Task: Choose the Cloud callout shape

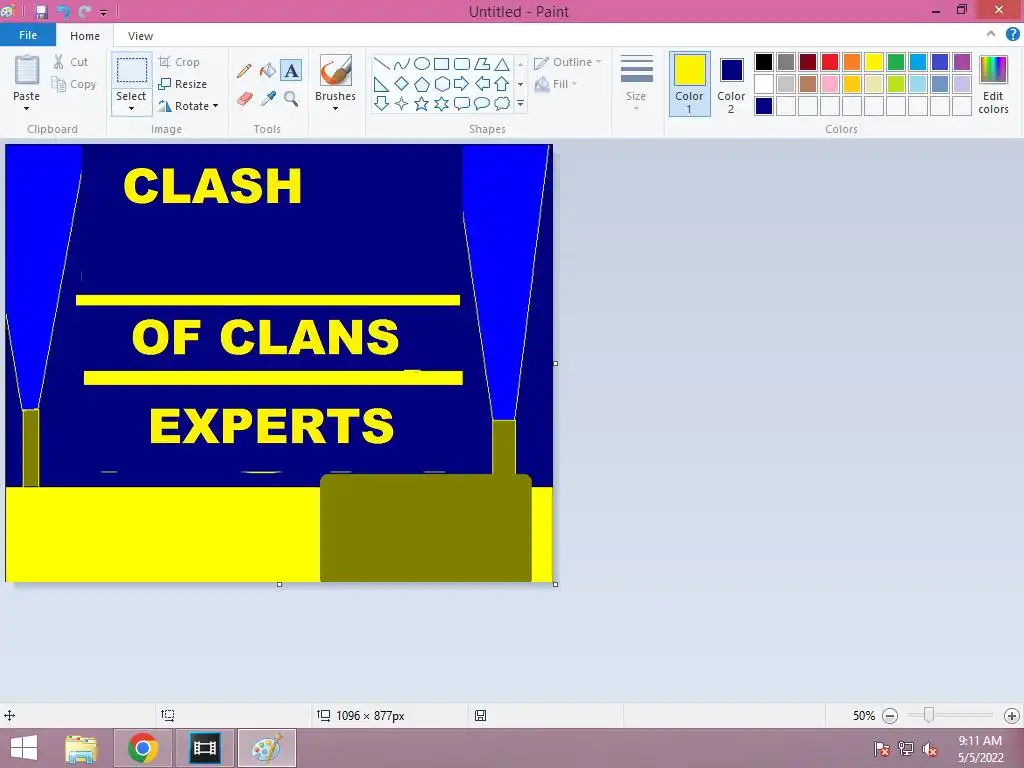Action: coord(502,103)
